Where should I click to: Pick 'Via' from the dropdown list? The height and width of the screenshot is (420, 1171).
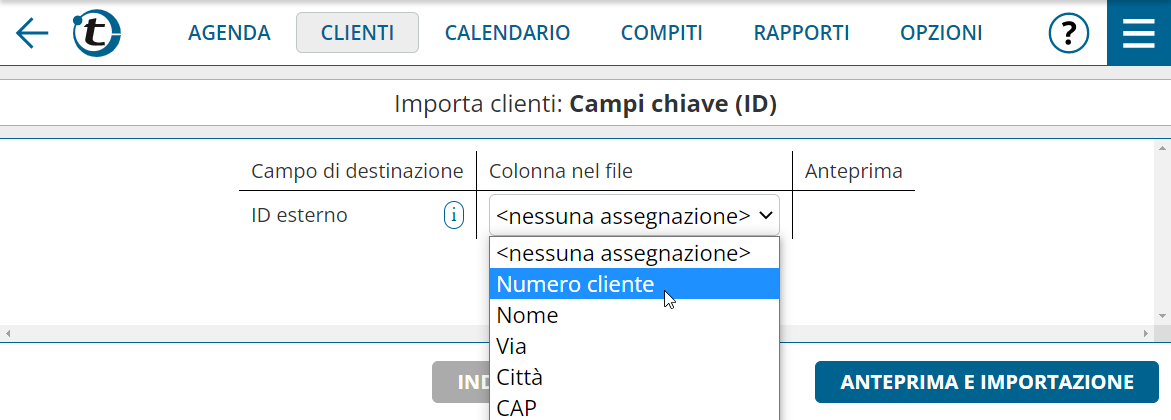pyautogui.click(x=634, y=347)
